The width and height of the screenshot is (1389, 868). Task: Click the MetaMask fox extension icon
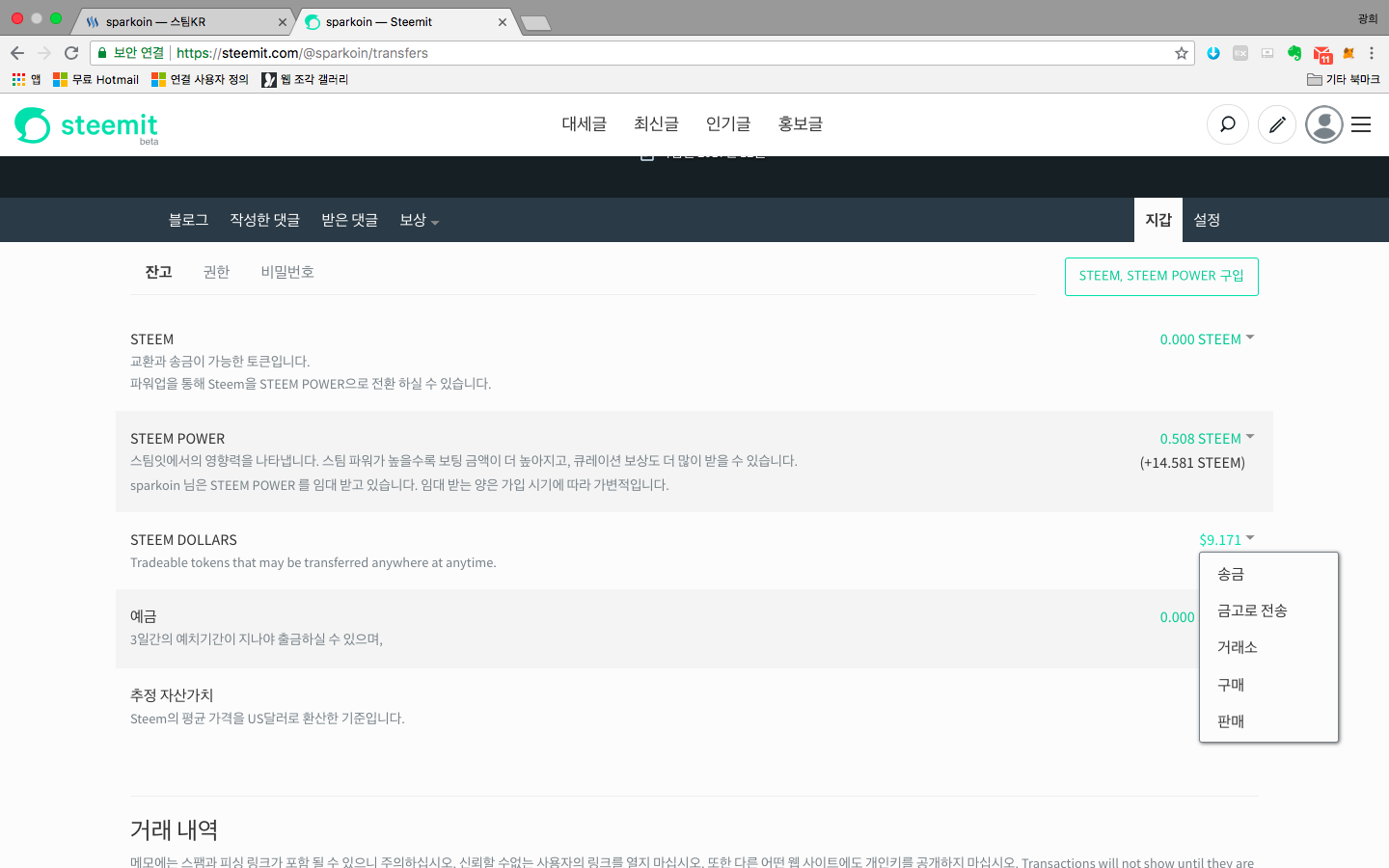(x=1348, y=53)
